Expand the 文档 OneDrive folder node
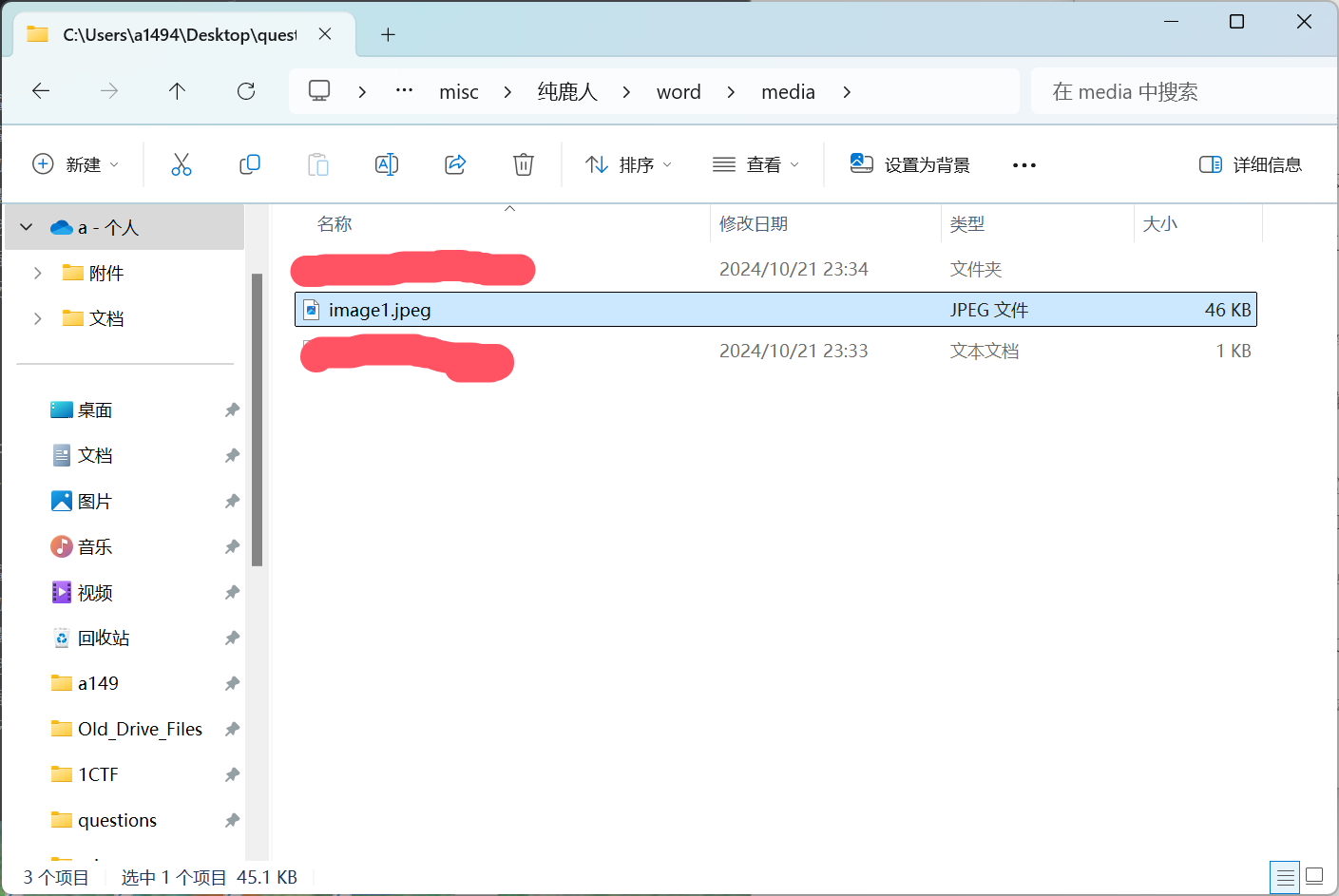1339x896 pixels. click(38, 318)
